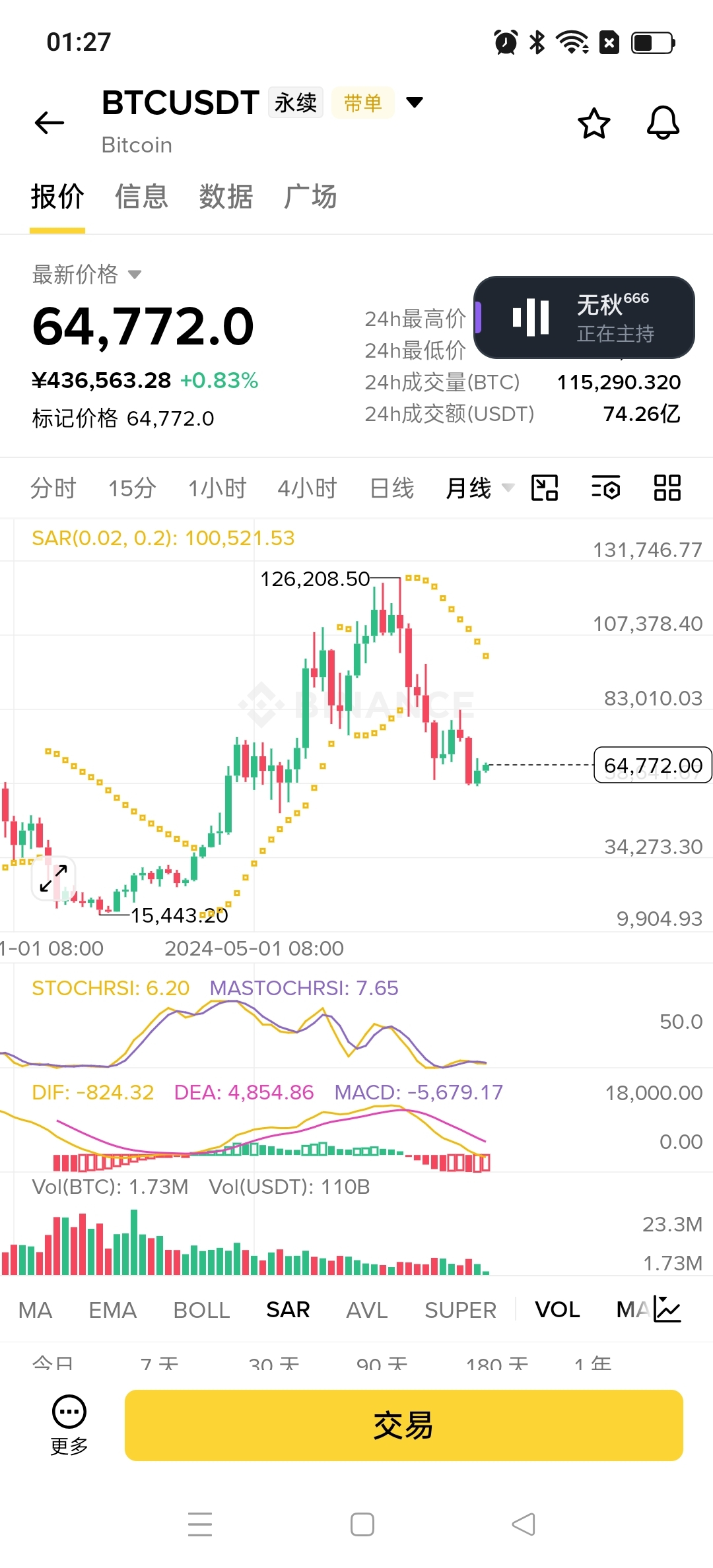Select 日线 chart interval

392,488
